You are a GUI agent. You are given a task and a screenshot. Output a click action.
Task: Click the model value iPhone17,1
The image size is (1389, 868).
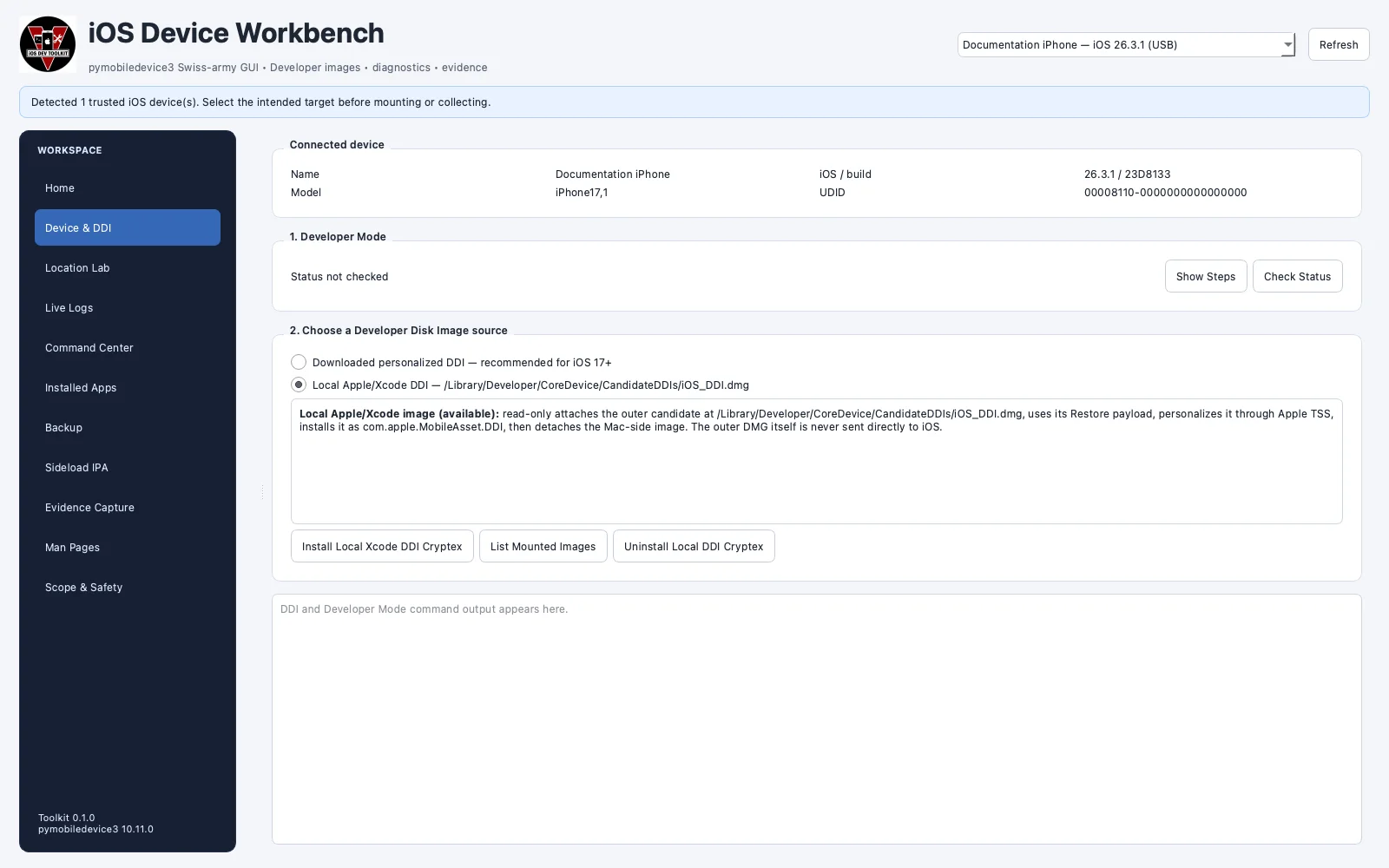tap(582, 193)
